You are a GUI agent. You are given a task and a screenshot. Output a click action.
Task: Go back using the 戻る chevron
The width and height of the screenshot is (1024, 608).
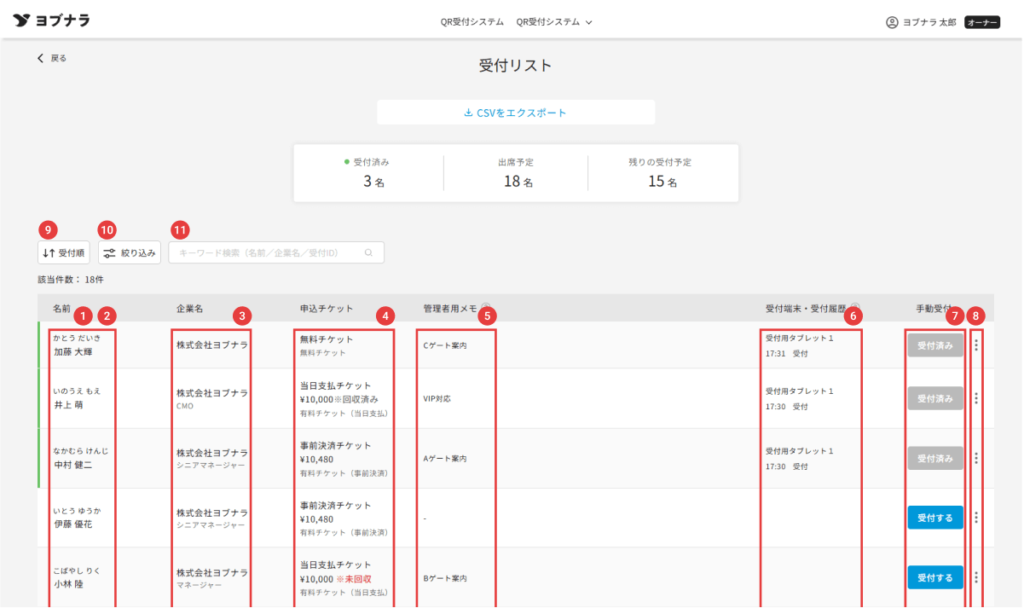pos(41,58)
